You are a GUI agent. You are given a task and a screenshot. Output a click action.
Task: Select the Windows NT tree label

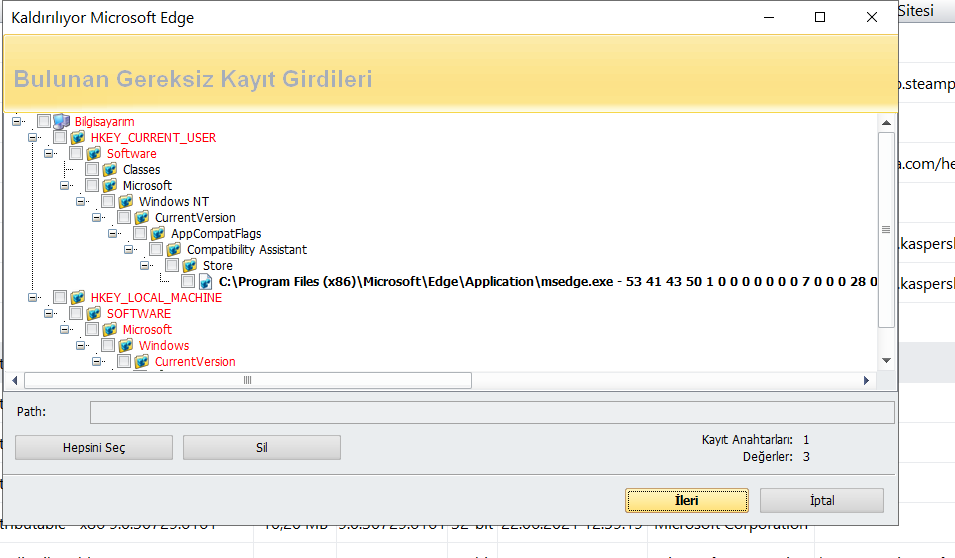pos(174,202)
